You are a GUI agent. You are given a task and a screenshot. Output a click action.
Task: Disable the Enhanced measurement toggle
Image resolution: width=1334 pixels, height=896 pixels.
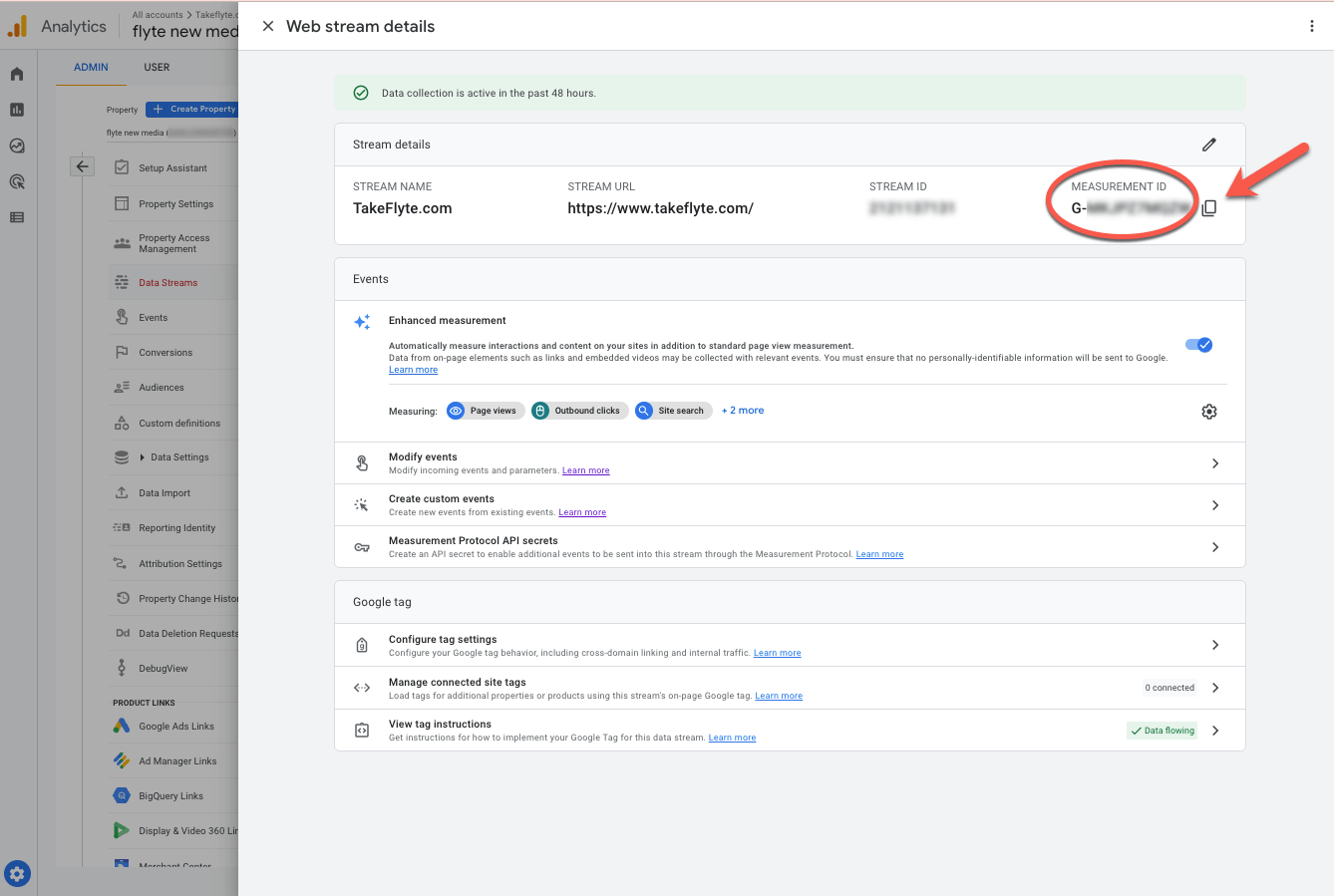point(1198,344)
